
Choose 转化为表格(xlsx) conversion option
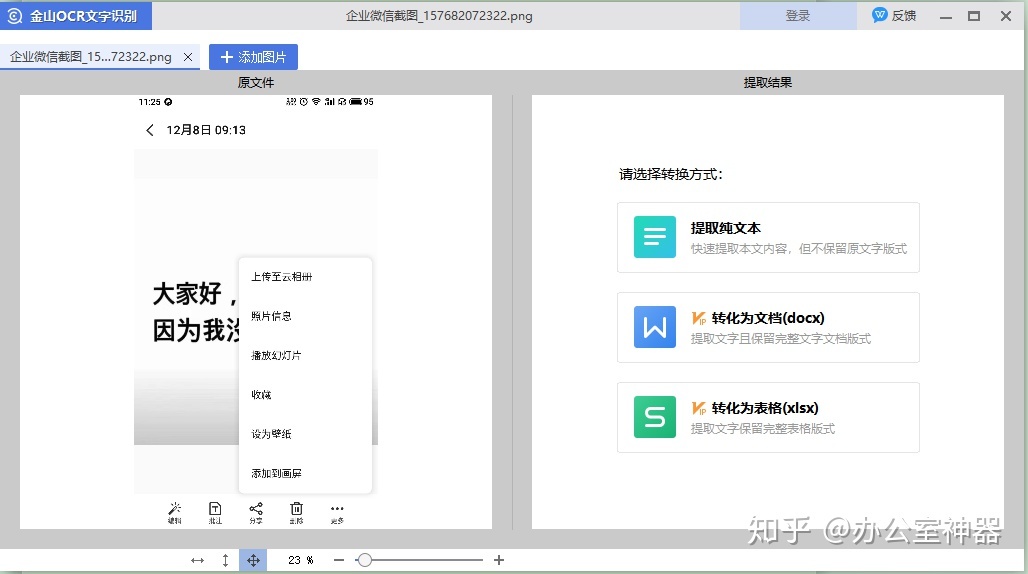point(768,417)
